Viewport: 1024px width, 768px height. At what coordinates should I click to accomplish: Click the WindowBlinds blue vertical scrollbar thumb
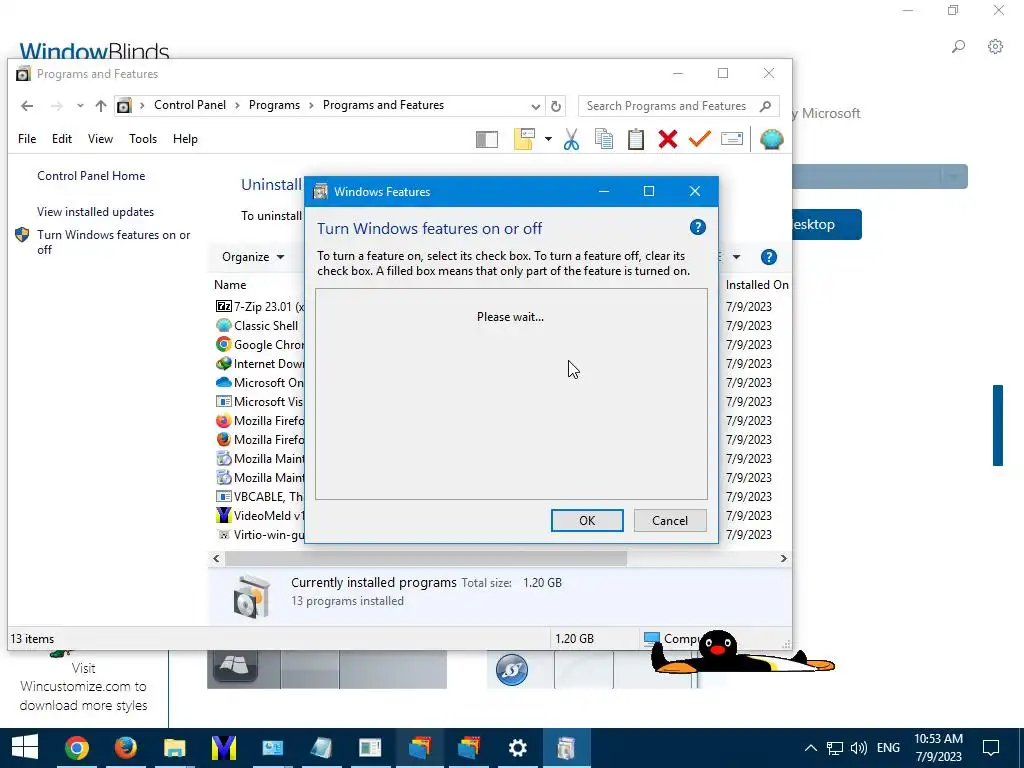click(997, 425)
